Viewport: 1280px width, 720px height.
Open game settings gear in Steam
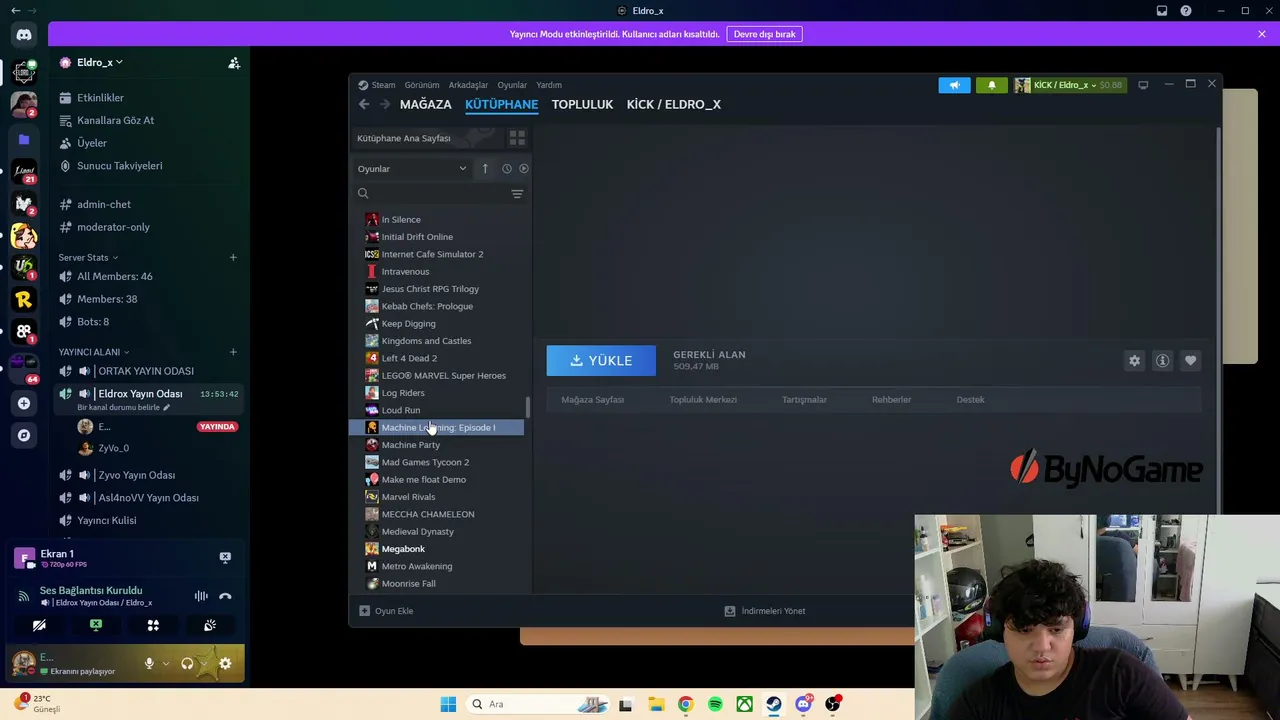(x=1134, y=361)
